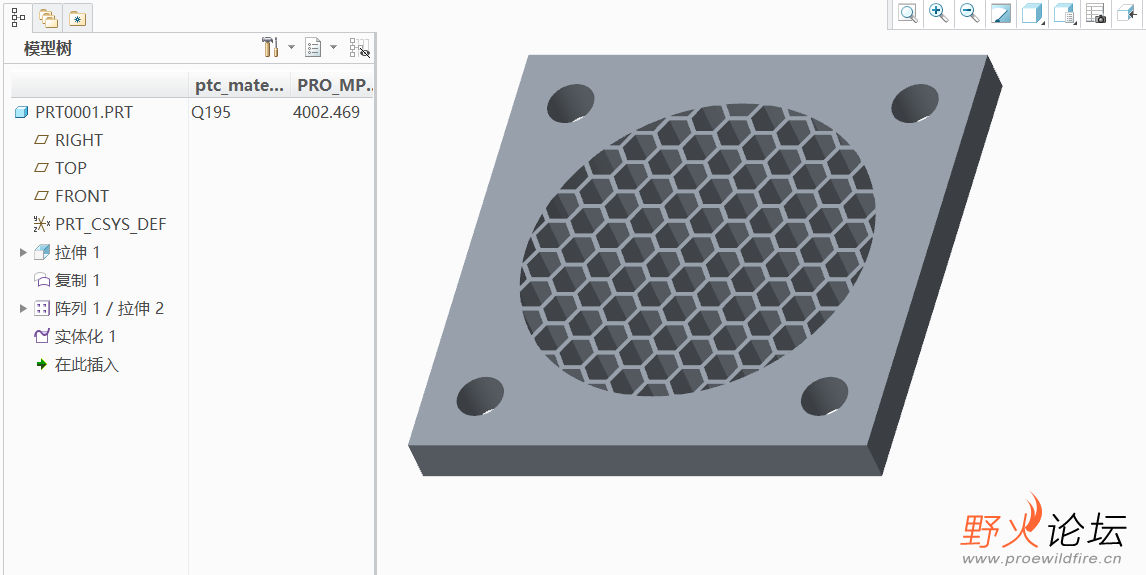Screen dimensions: 1146x575
Task: Click the 模型树 panel title
Action: tap(48, 49)
